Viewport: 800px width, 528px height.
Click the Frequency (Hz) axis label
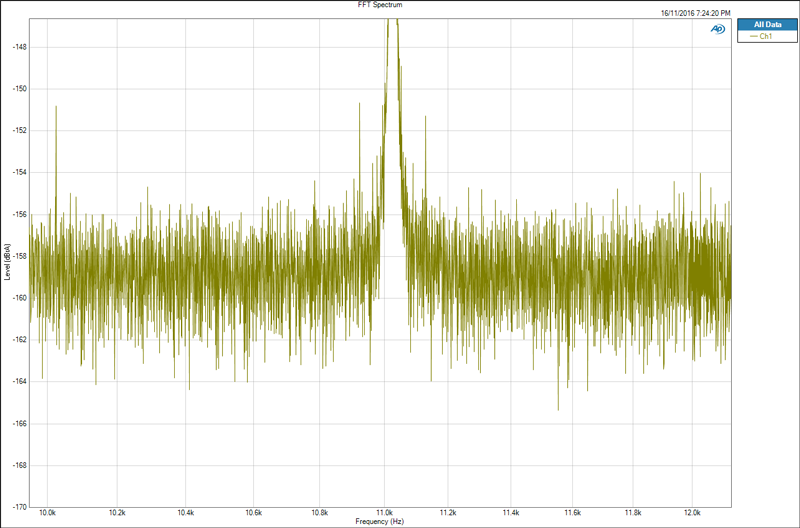coord(380,521)
